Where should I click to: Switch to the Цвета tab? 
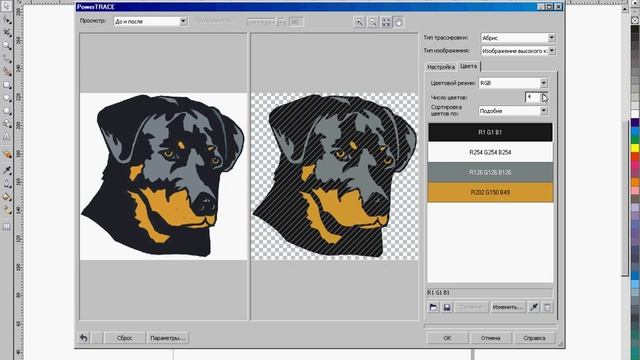(469, 66)
